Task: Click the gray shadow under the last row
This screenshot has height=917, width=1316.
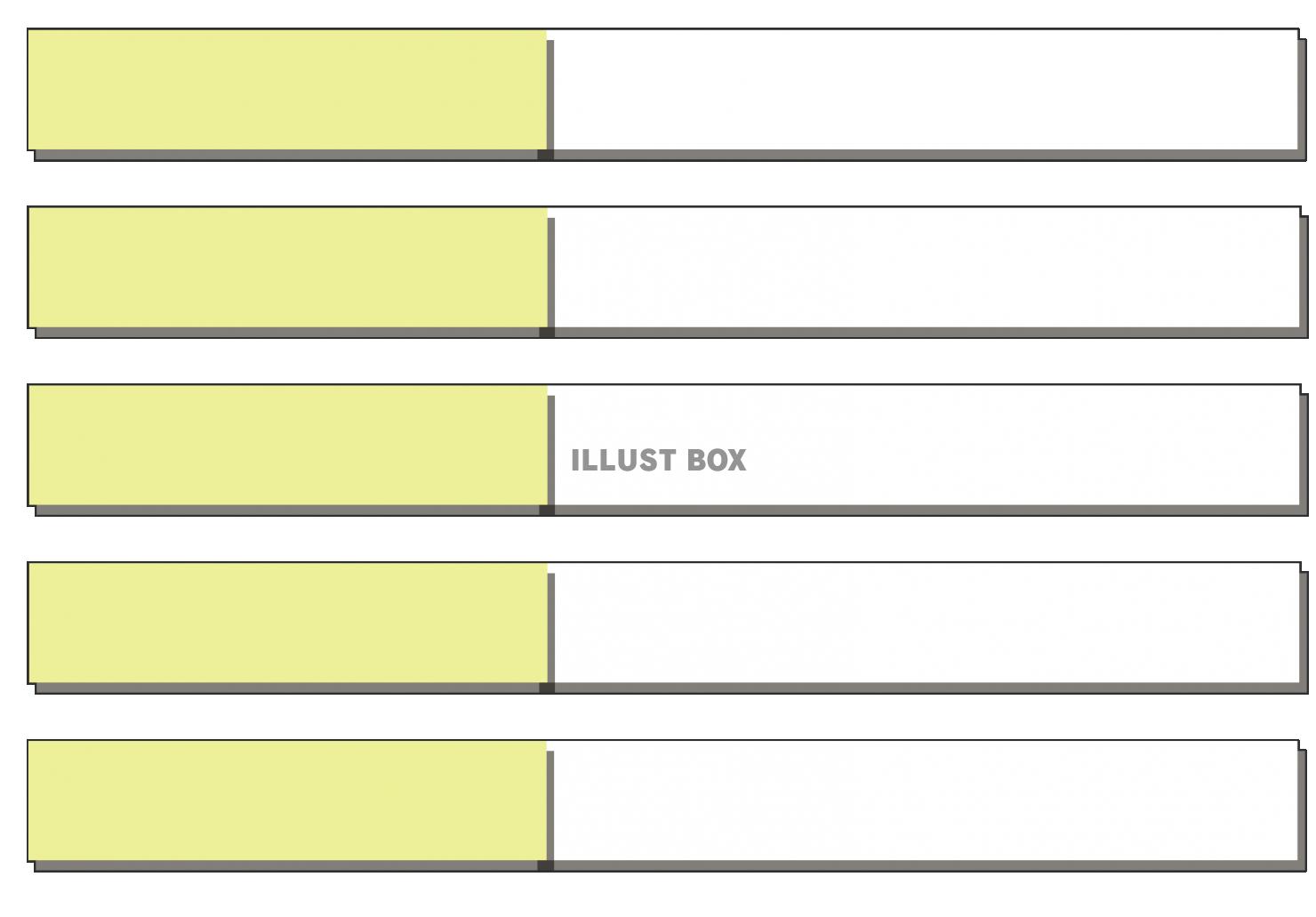Action: click(x=670, y=866)
